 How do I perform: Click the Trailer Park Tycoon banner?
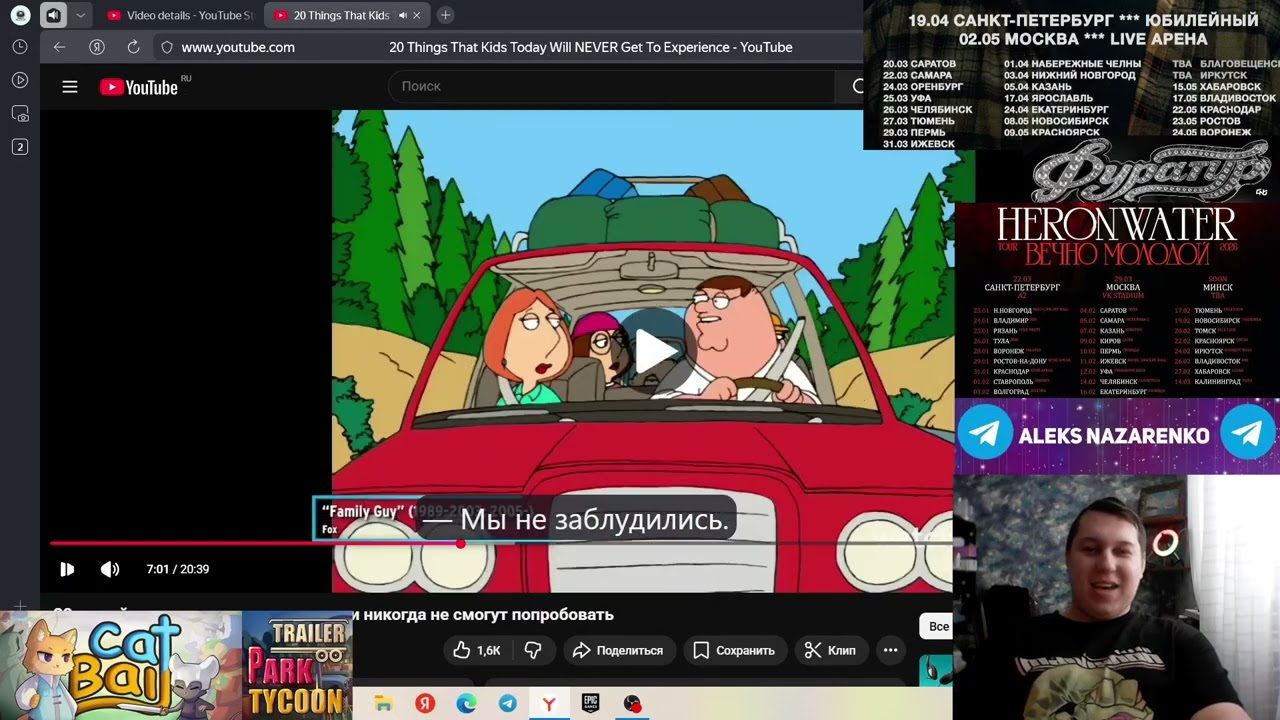[297, 665]
